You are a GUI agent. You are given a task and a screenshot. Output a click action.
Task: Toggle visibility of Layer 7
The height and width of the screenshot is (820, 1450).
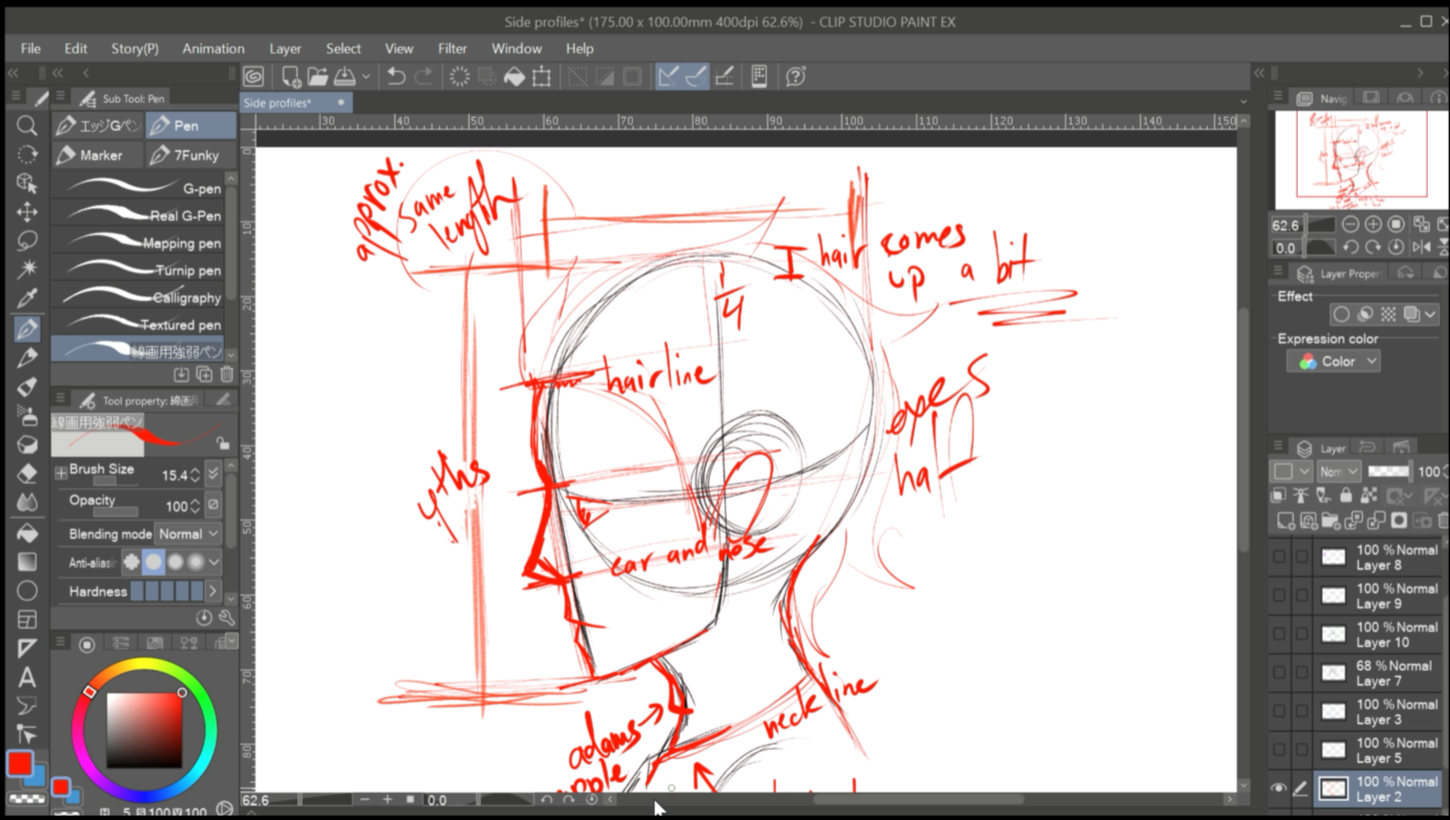pyautogui.click(x=1279, y=673)
